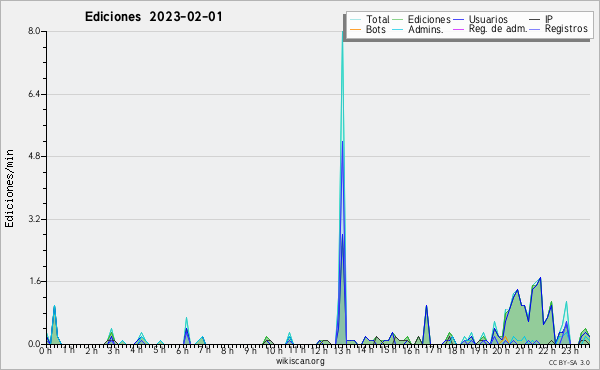This screenshot has width=600, height=370.
Task: Click the Bots legend orange line swatch
Action: (x=355, y=29)
